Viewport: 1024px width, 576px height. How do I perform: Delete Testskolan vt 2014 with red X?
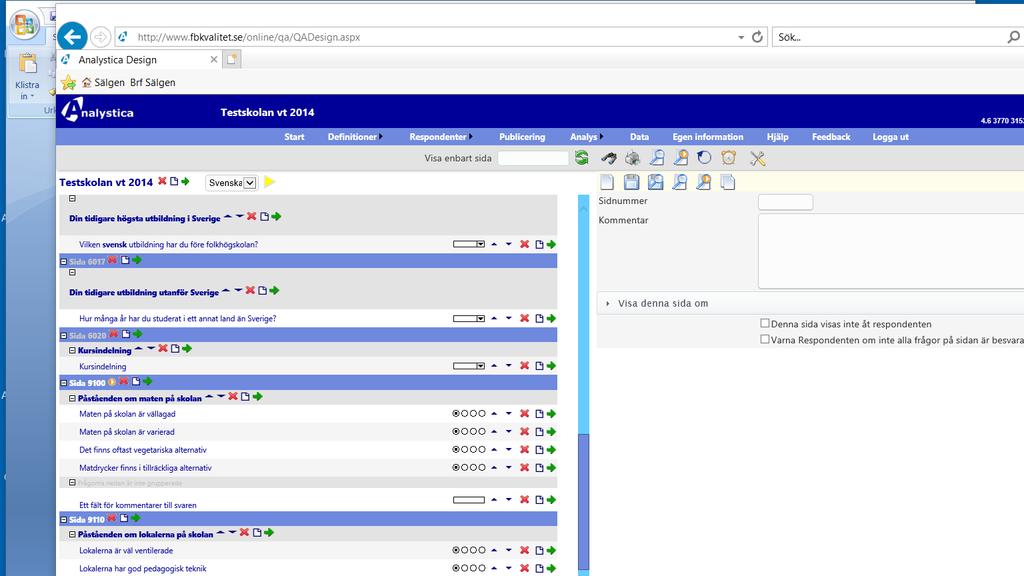tap(162, 182)
